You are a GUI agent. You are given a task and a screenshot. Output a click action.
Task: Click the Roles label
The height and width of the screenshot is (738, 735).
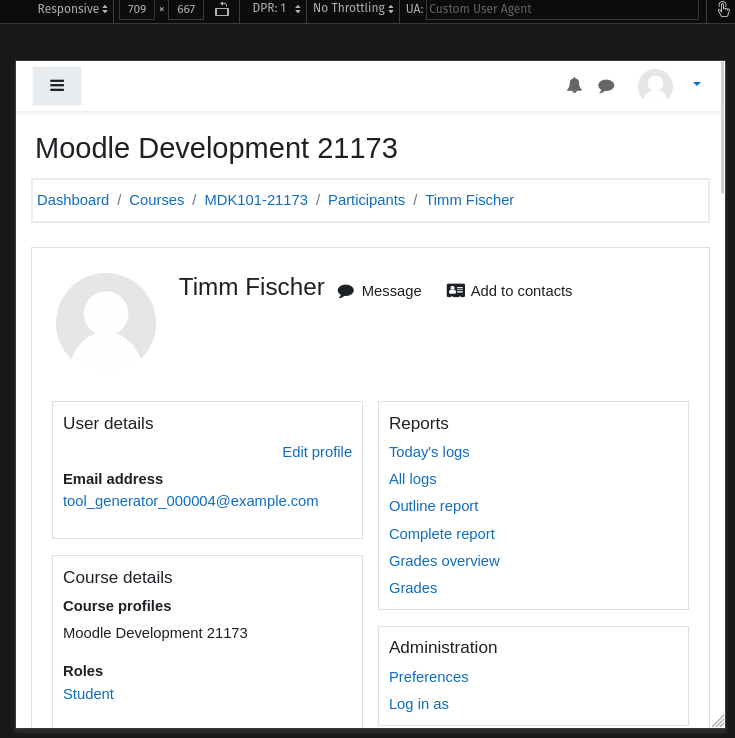[83, 671]
